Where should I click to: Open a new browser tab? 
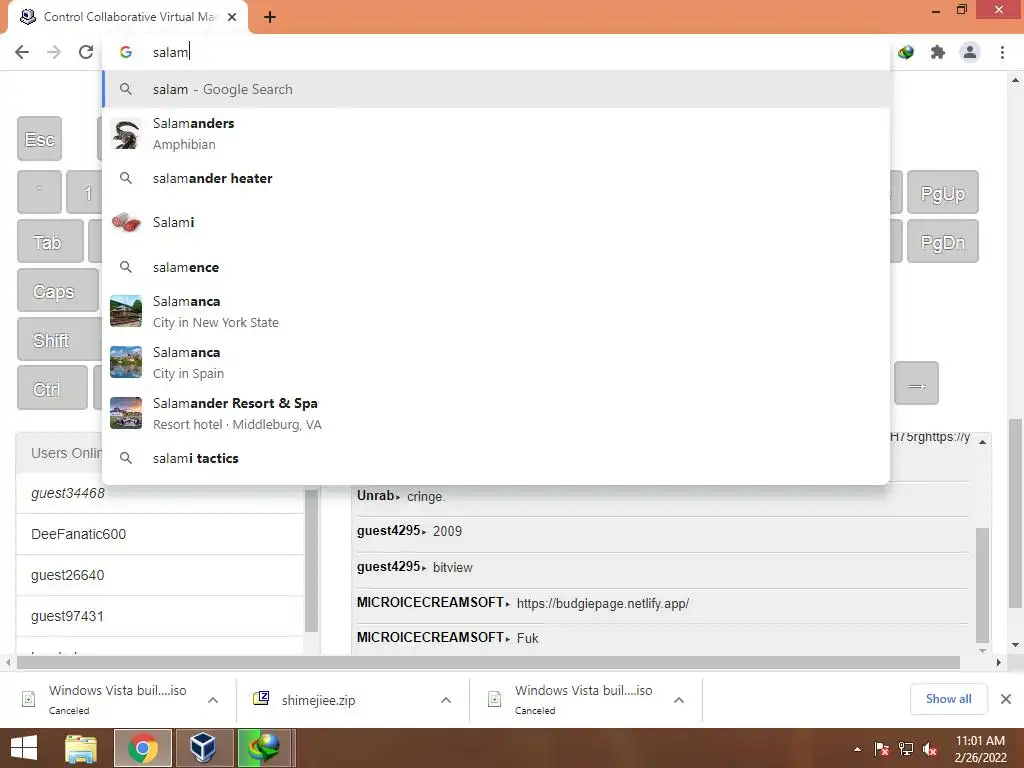point(270,18)
